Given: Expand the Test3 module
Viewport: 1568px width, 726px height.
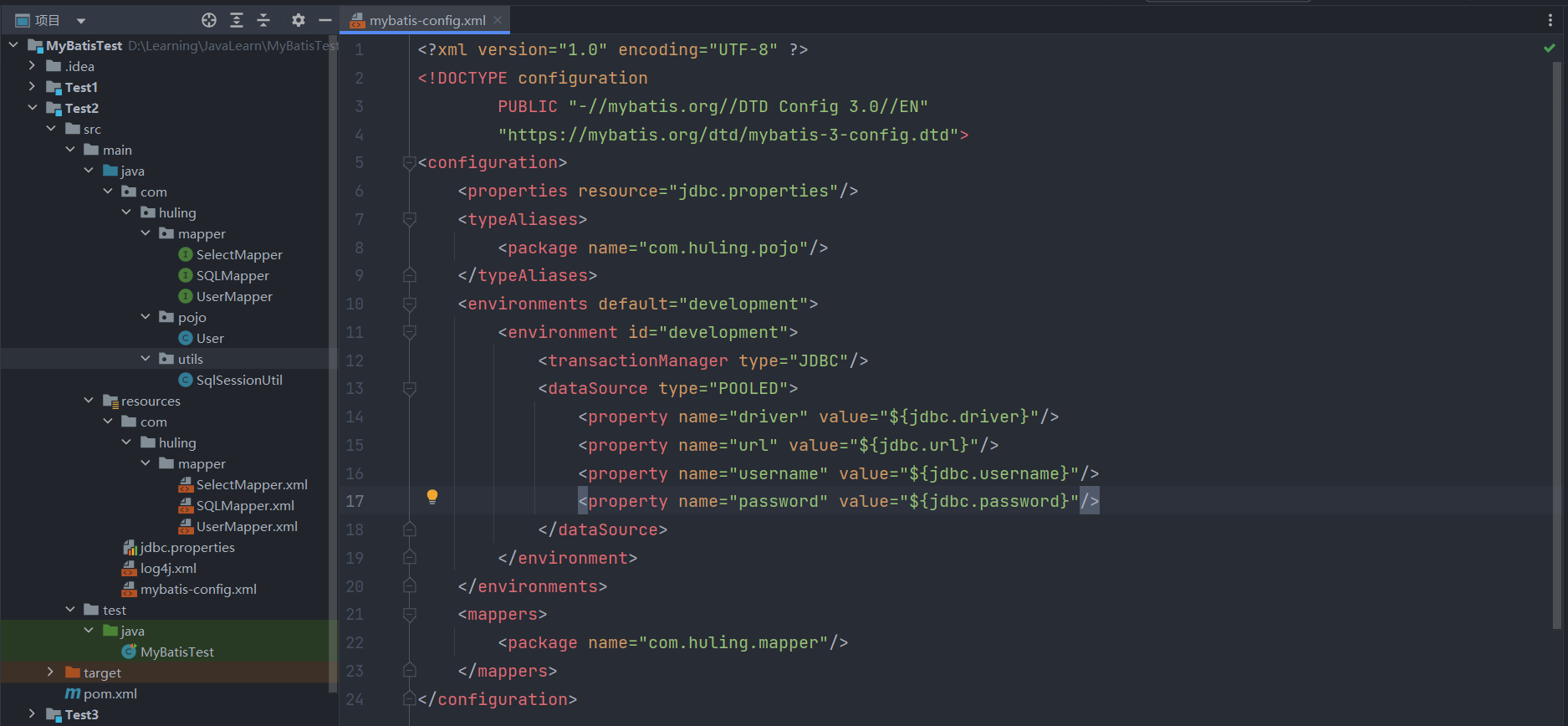Looking at the screenshot, I should 32,713.
